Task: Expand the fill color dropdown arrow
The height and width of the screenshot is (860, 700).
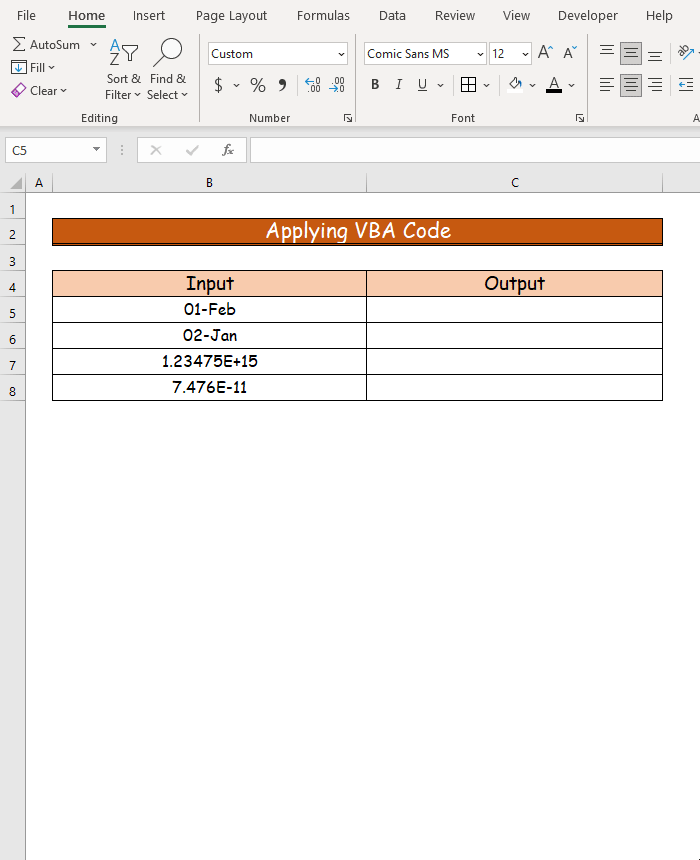Action: (532, 85)
